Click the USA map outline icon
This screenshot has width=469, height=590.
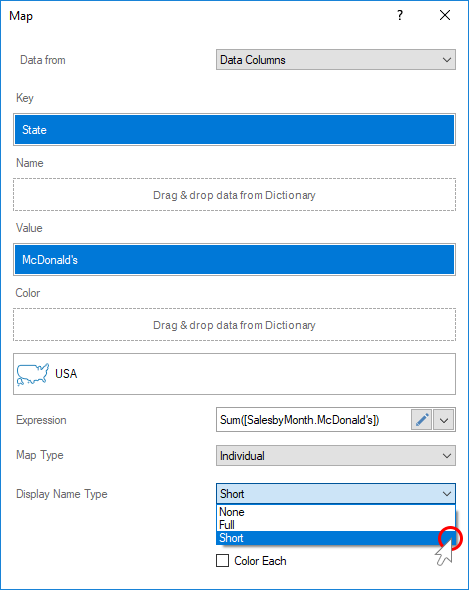click(33, 374)
